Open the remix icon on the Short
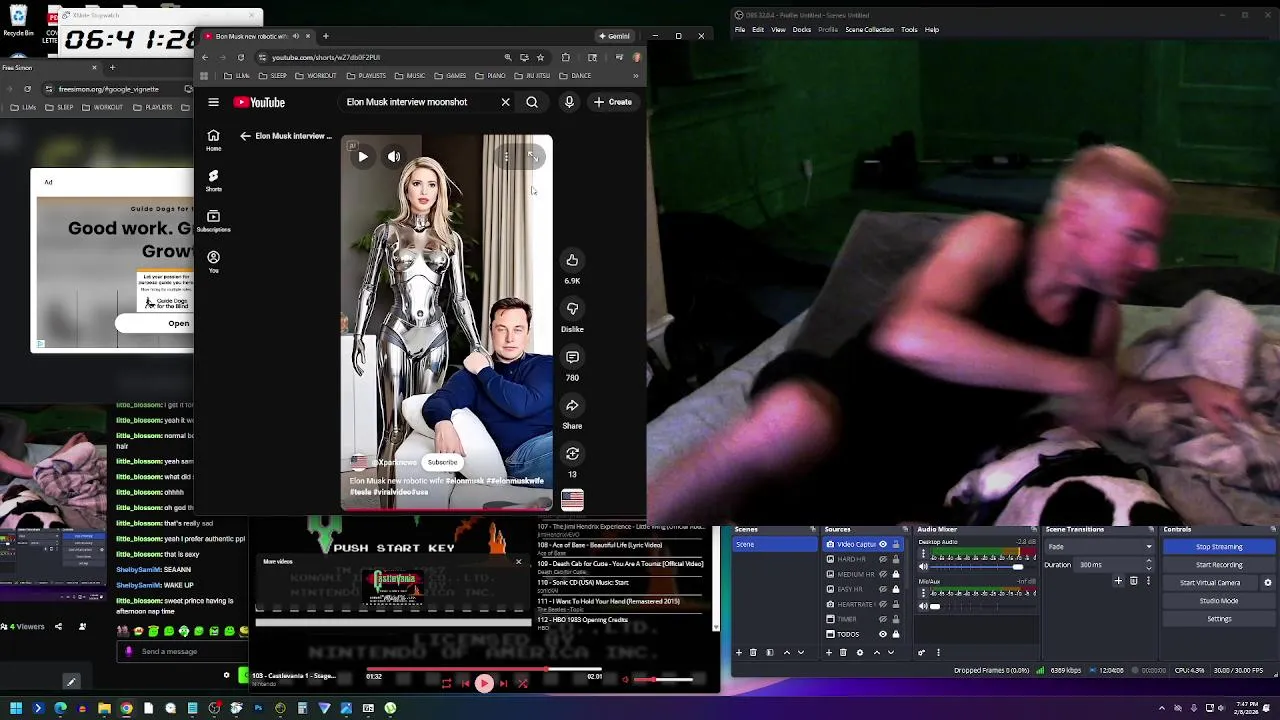Viewport: 1280px width, 720px height. [572, 453]
